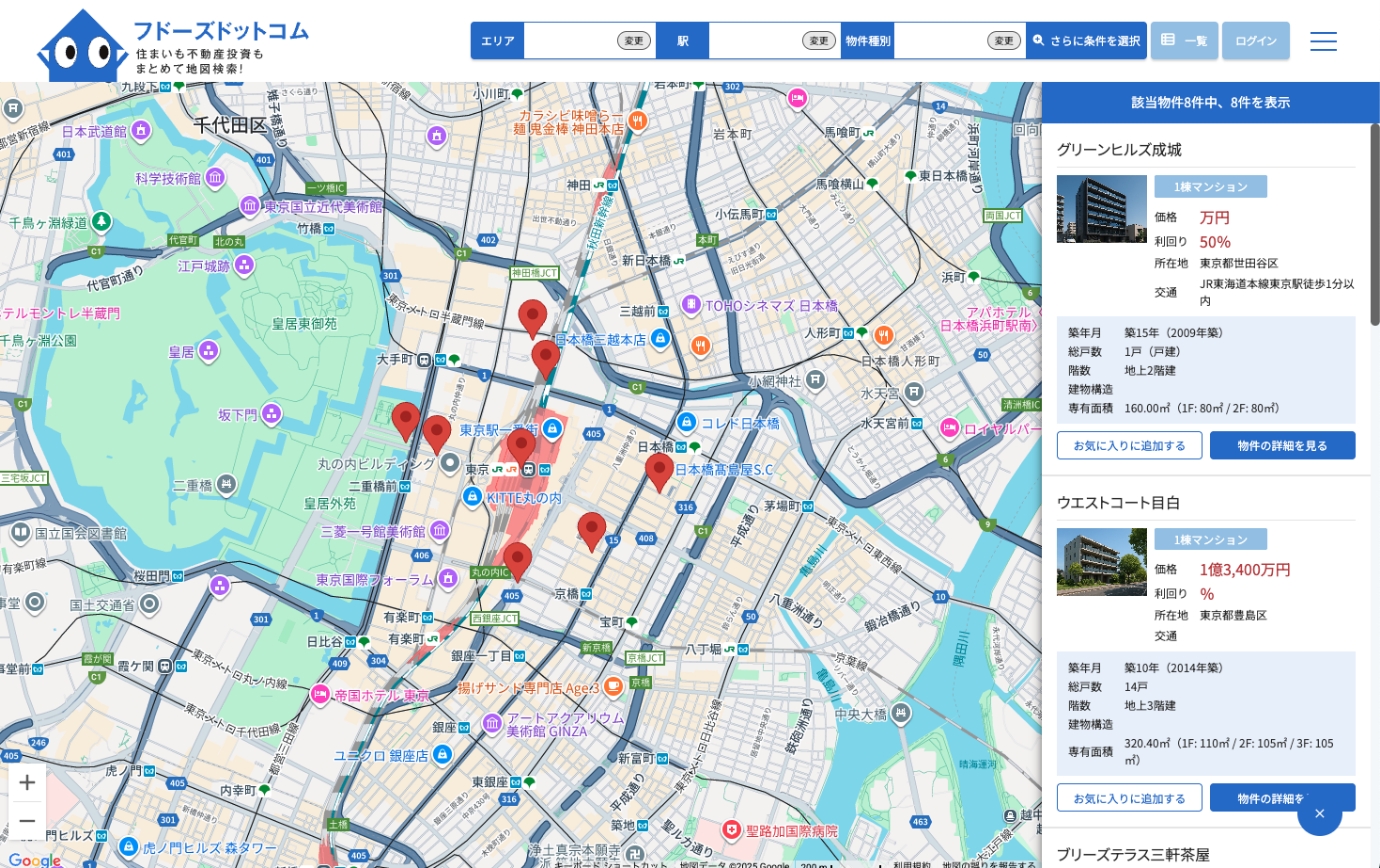Zoom out the map with minus button

tap(27, 821)
